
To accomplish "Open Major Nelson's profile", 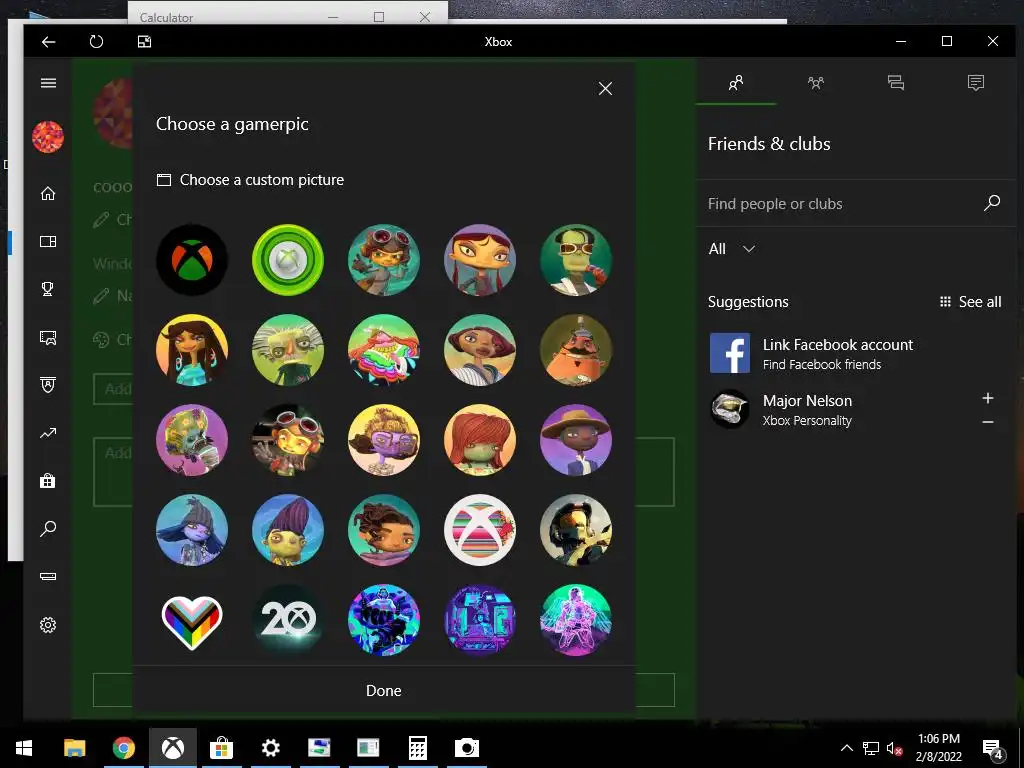I will pos(807,409).
